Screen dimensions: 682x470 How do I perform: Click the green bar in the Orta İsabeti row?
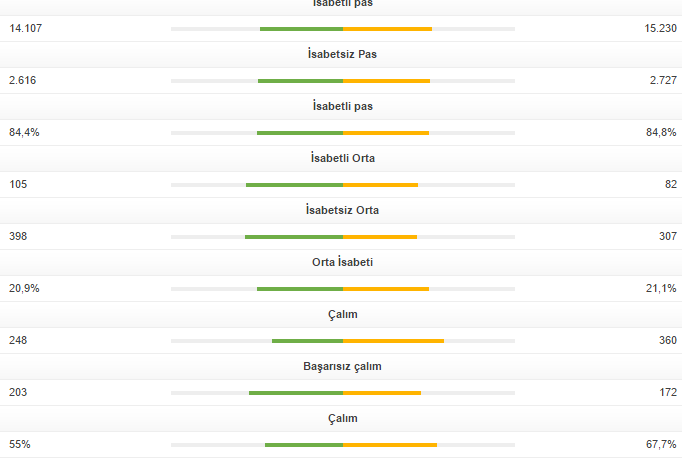click(x=300, y=289)
